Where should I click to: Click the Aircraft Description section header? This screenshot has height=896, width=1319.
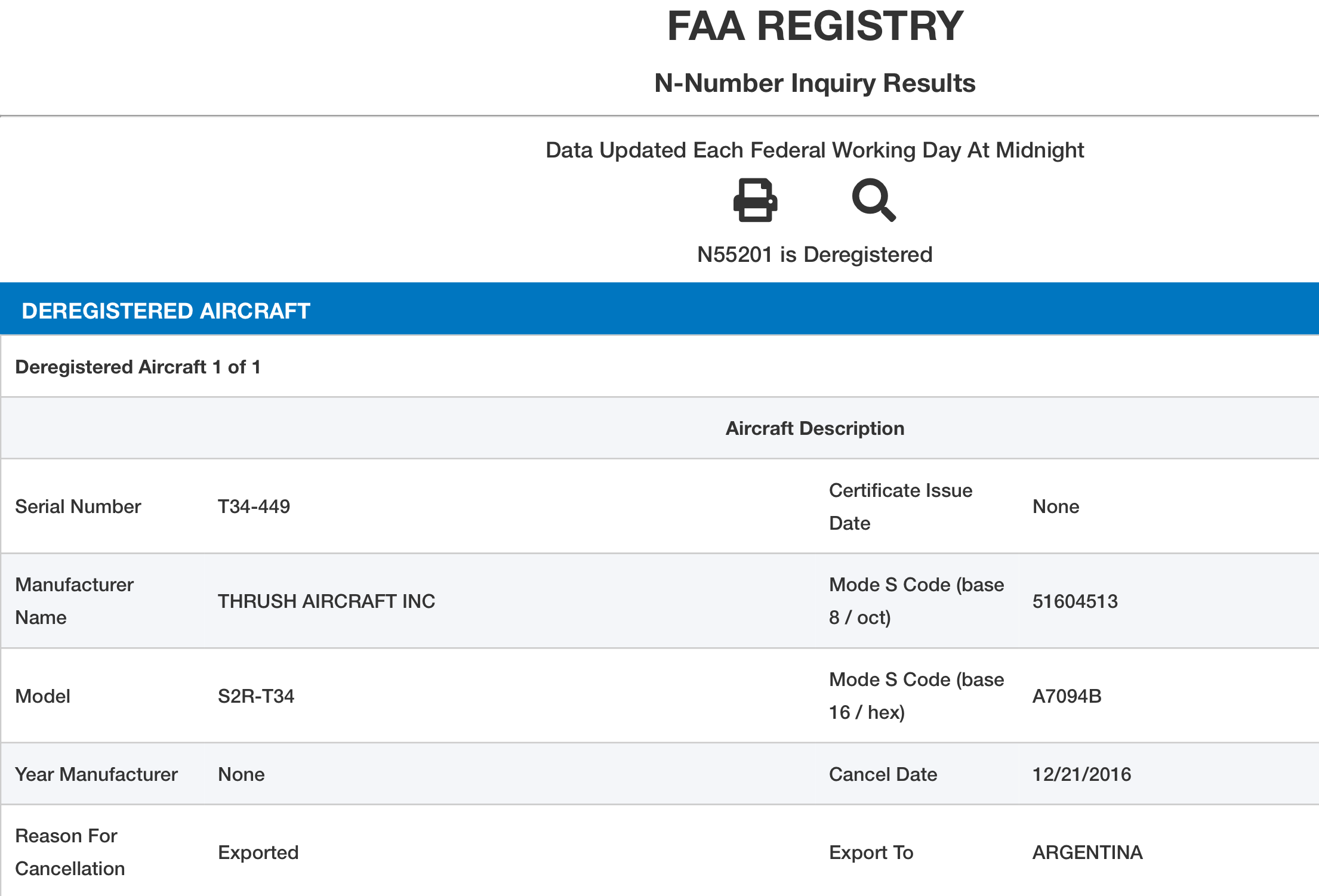click(x=815, y=428)
